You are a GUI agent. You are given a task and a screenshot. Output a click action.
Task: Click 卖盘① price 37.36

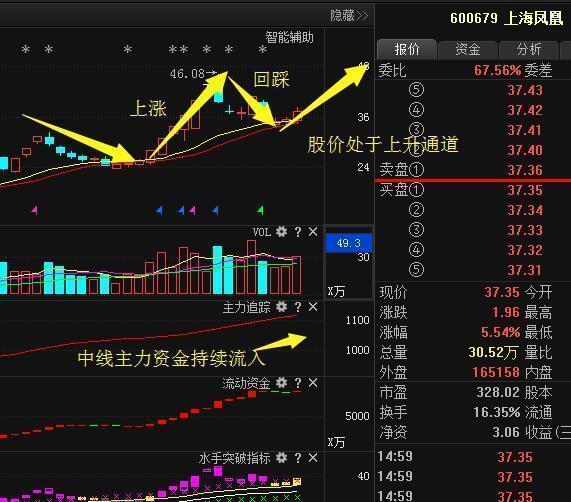coord(525,170)
